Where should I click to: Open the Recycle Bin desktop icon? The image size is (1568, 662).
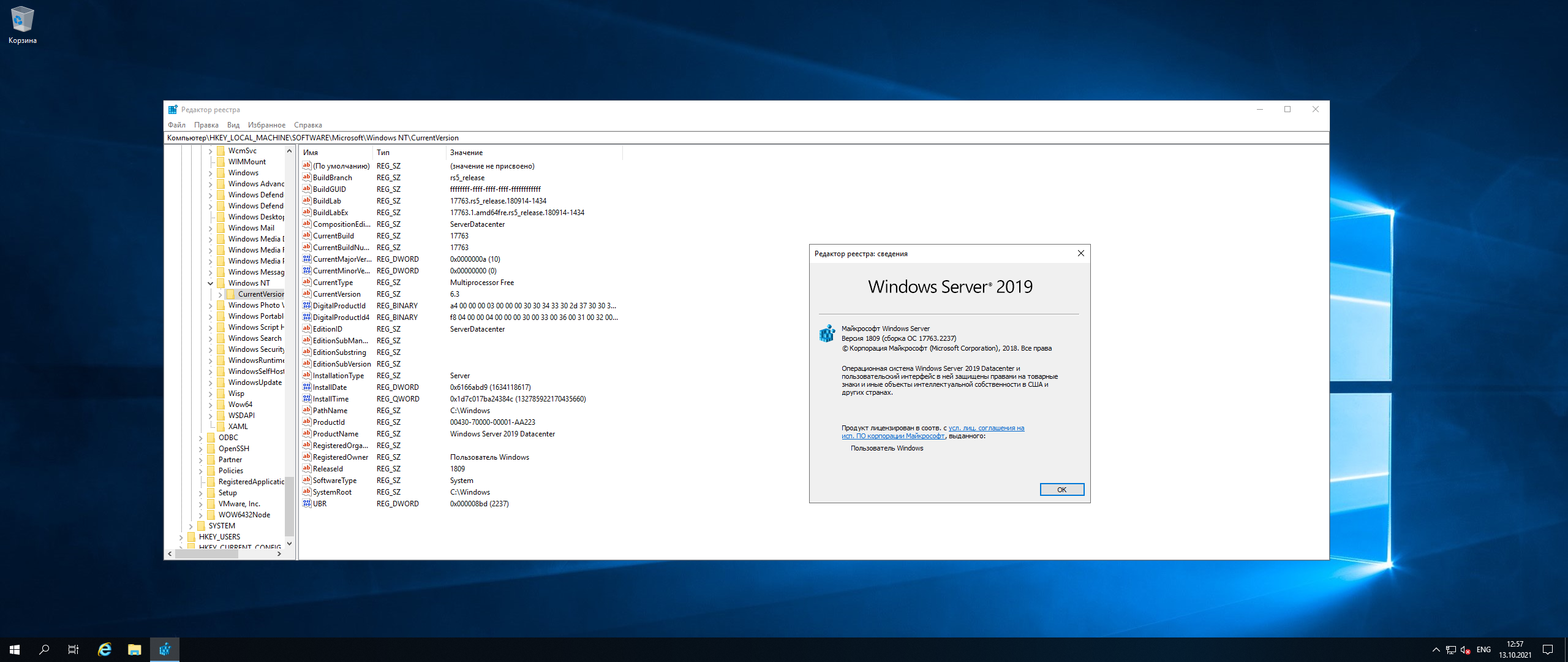coord(23,25)
